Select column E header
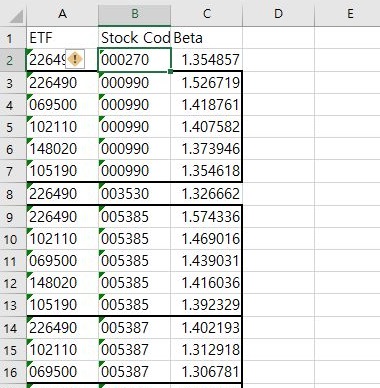The width and height of the screenshot is (380, 388). tap(347, 13)
